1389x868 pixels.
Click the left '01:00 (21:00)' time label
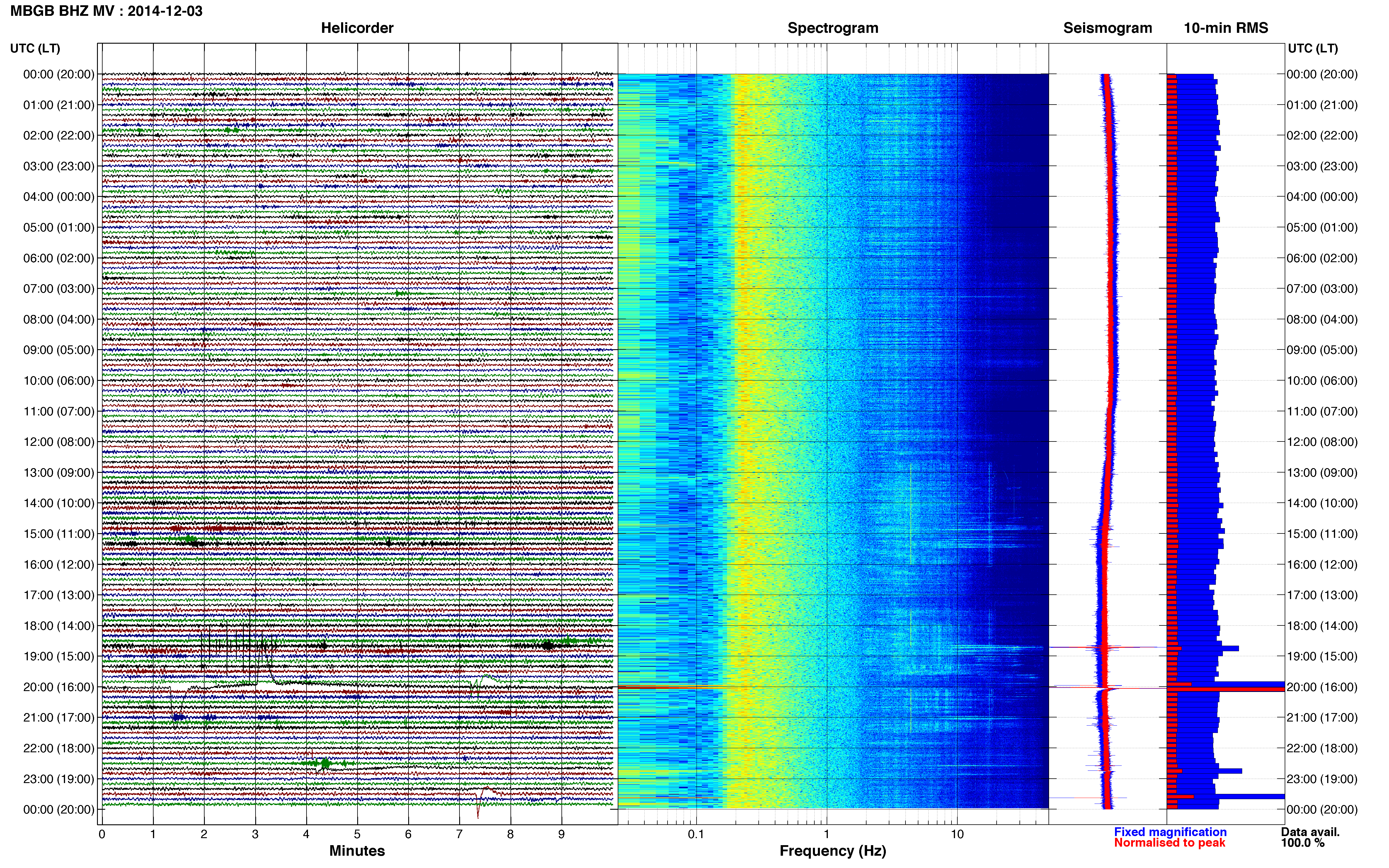59,105
